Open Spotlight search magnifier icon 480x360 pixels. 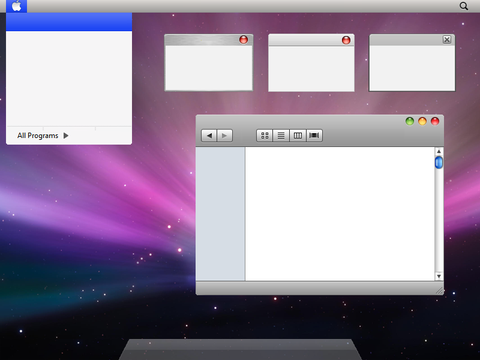coord(464,6)
